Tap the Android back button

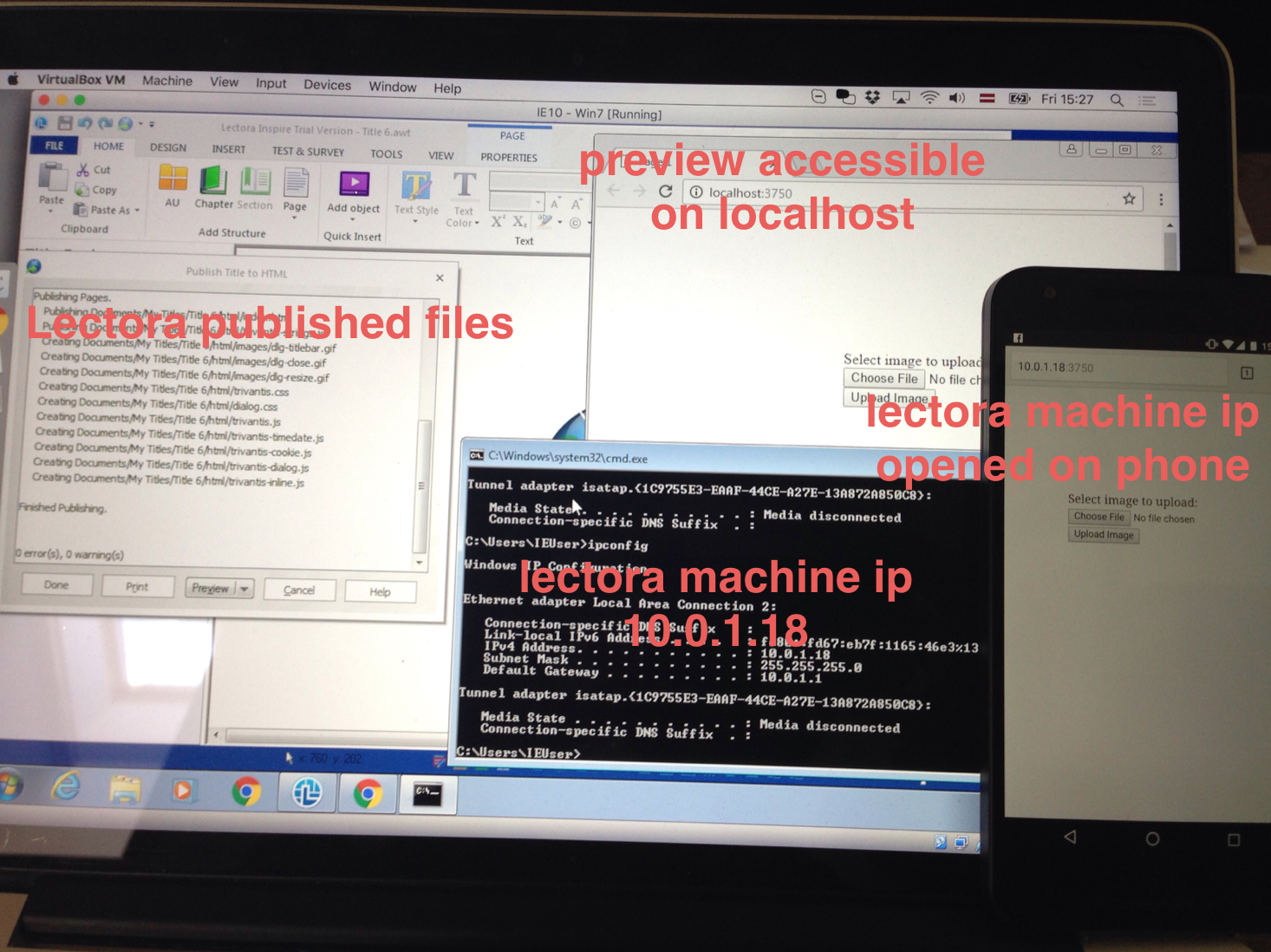click(x=1071, y=837)
